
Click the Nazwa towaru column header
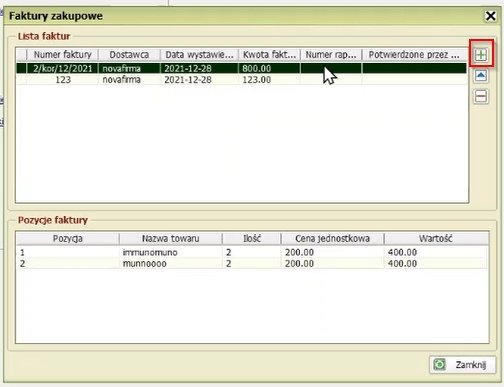pyautogui.click(x=171, y=239)
